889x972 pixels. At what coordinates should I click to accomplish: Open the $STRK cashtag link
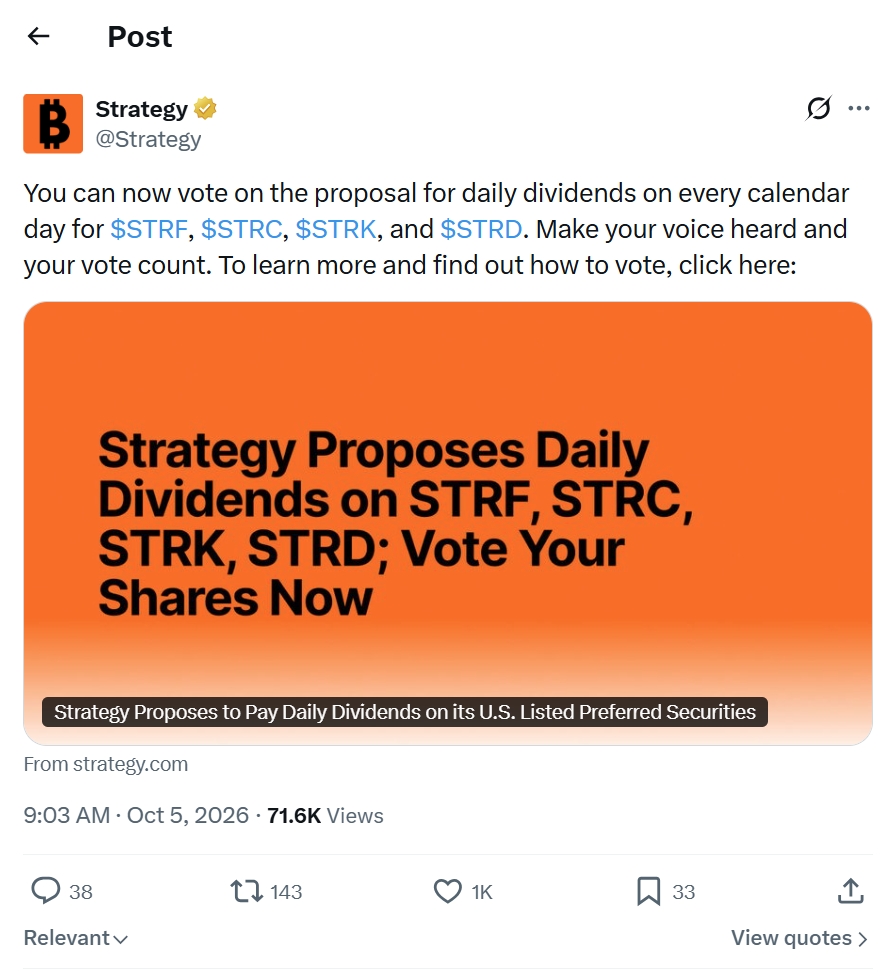(336, 229)
